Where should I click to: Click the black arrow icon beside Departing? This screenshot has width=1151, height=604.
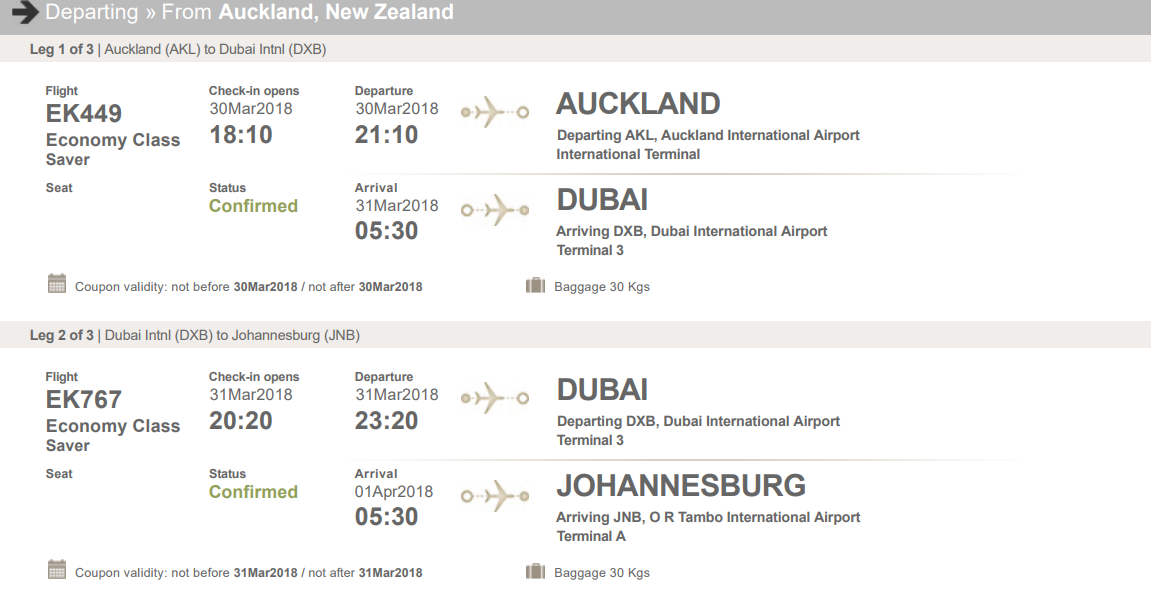[24, 13]
